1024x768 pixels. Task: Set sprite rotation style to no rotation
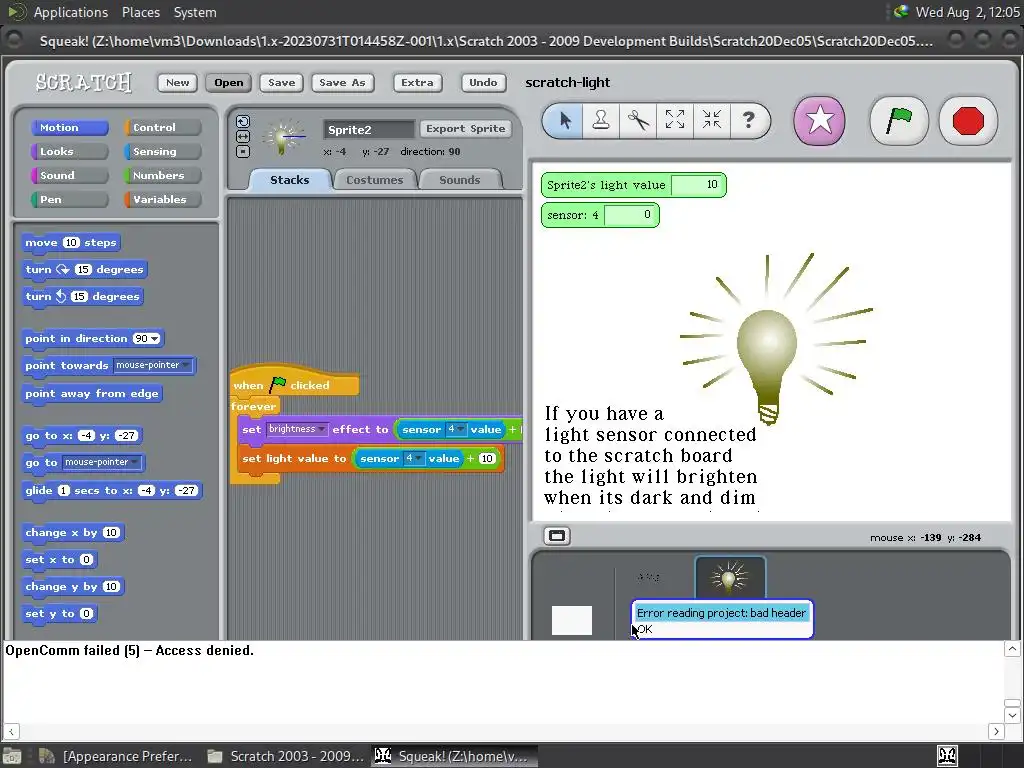pyautogui.click(x=242, y=152)
